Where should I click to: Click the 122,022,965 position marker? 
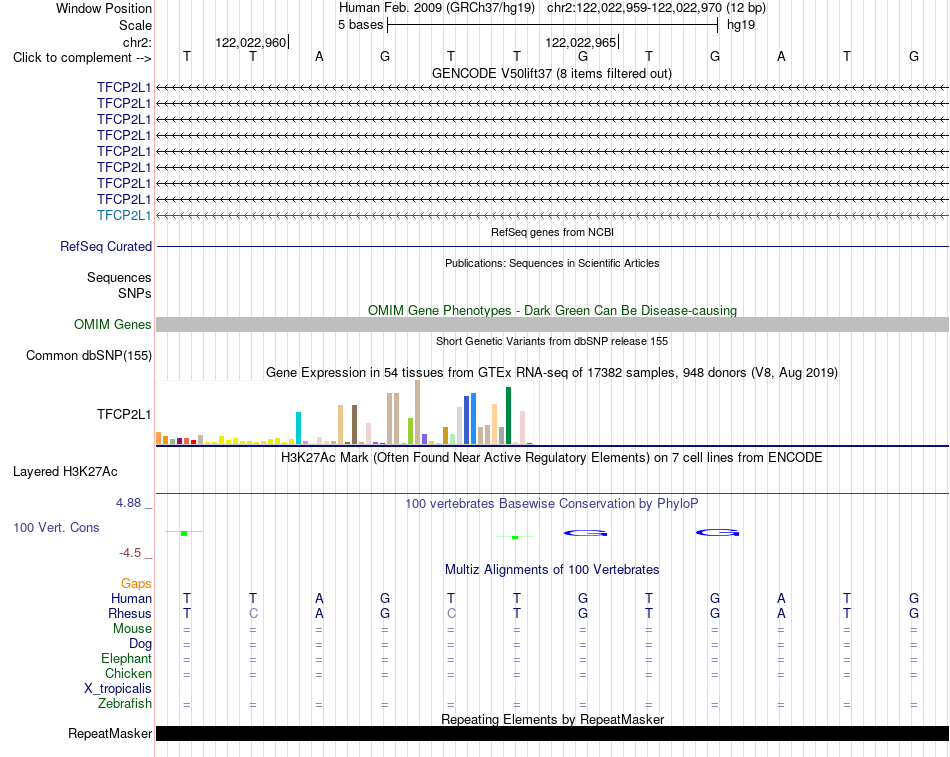pyautogui.click(x=582, y=42)
